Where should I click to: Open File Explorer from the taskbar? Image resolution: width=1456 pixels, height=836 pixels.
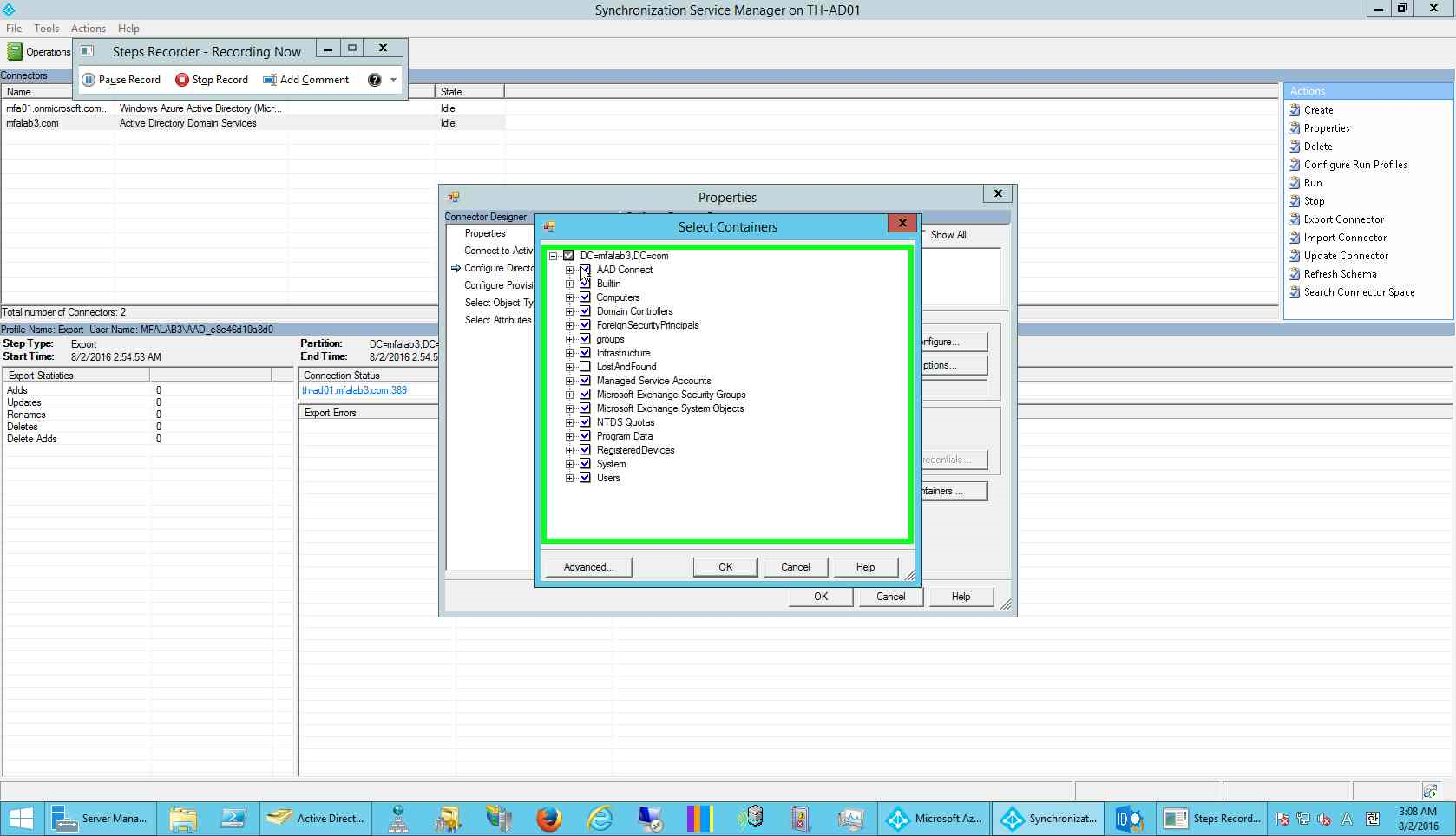point(183,818)
